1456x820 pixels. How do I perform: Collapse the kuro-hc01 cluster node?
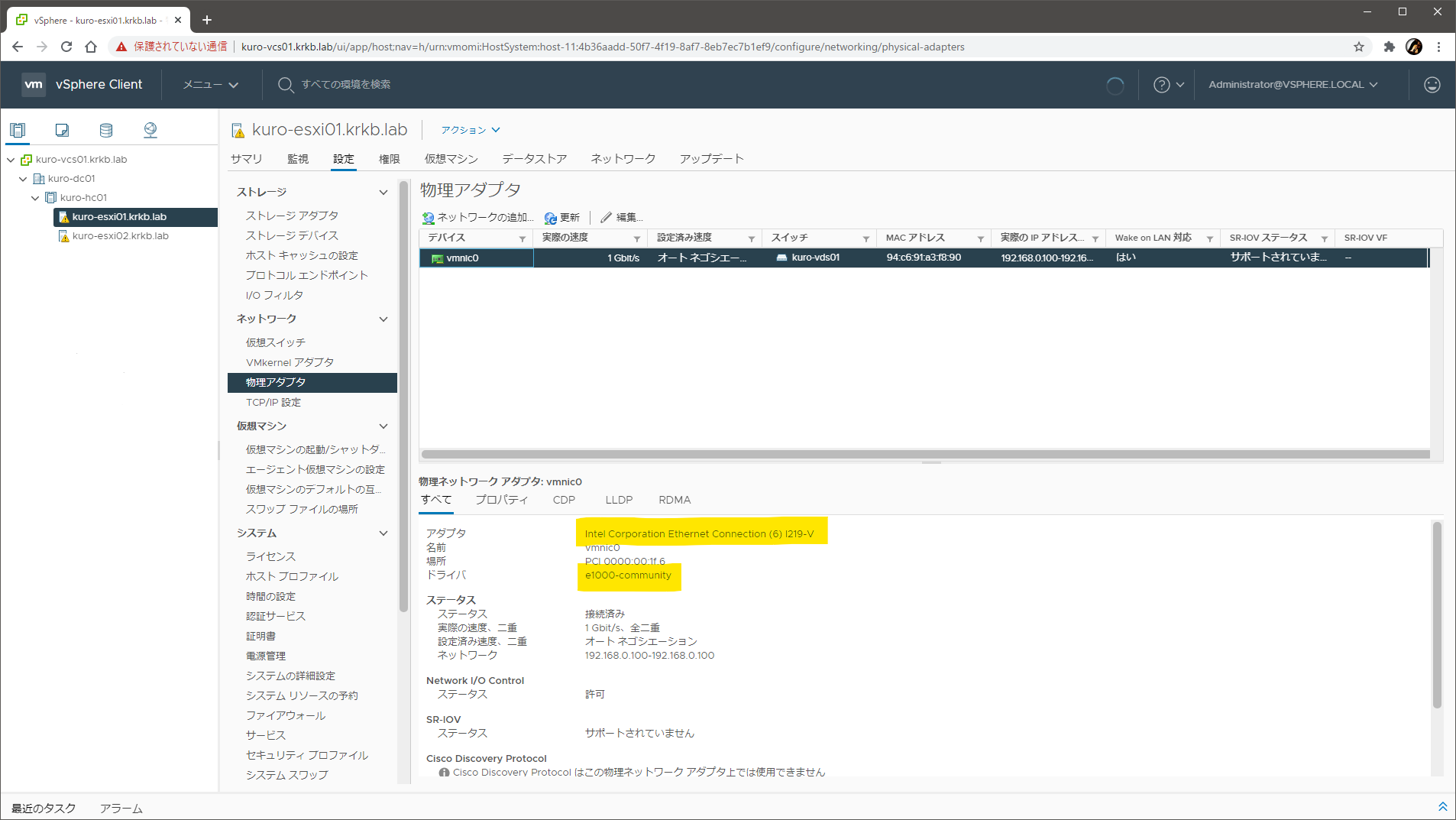[35, 198]
